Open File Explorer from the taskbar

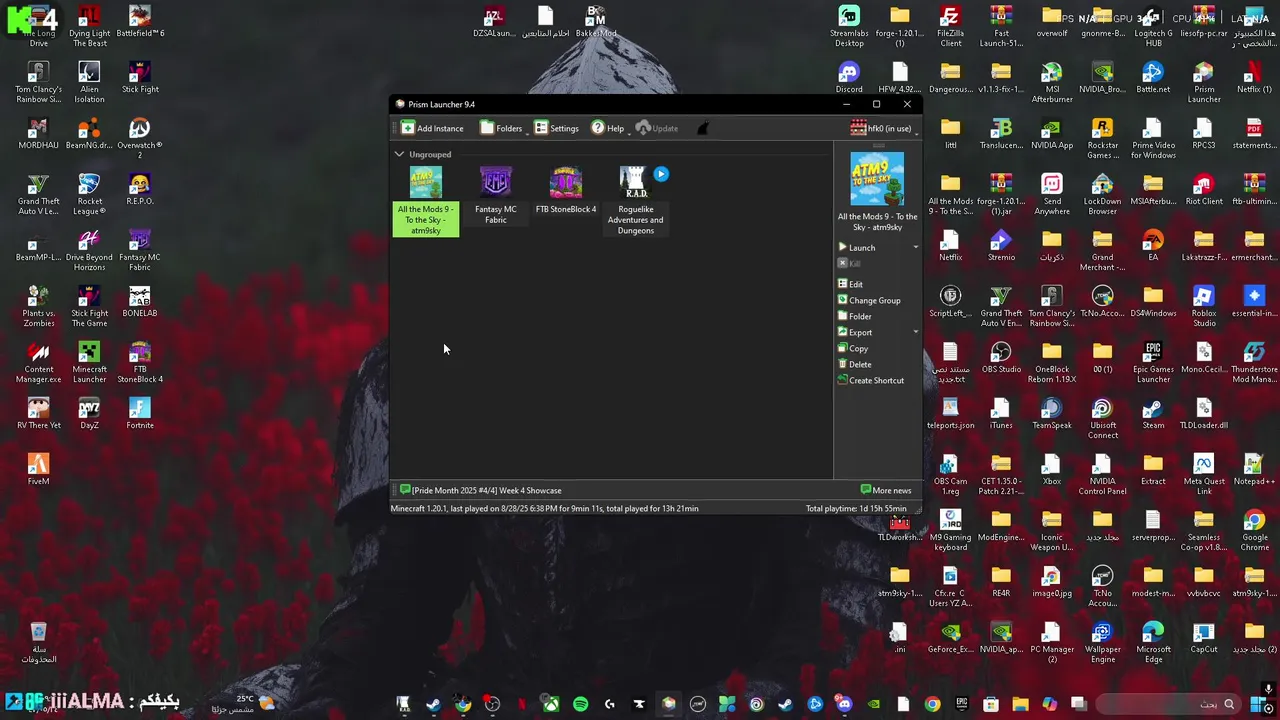click(x=1020, y=704)
